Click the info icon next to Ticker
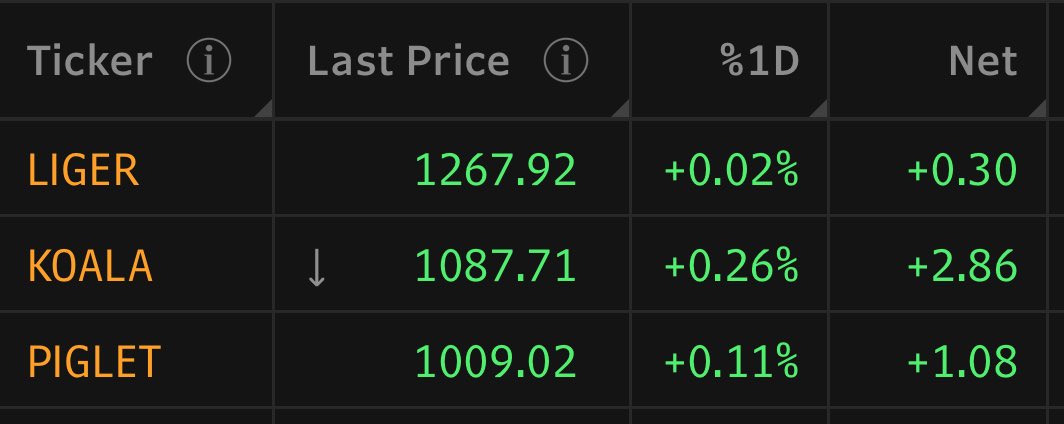Image resolution: width=1064 pixels, height=424 pixels. click(209, 60)
